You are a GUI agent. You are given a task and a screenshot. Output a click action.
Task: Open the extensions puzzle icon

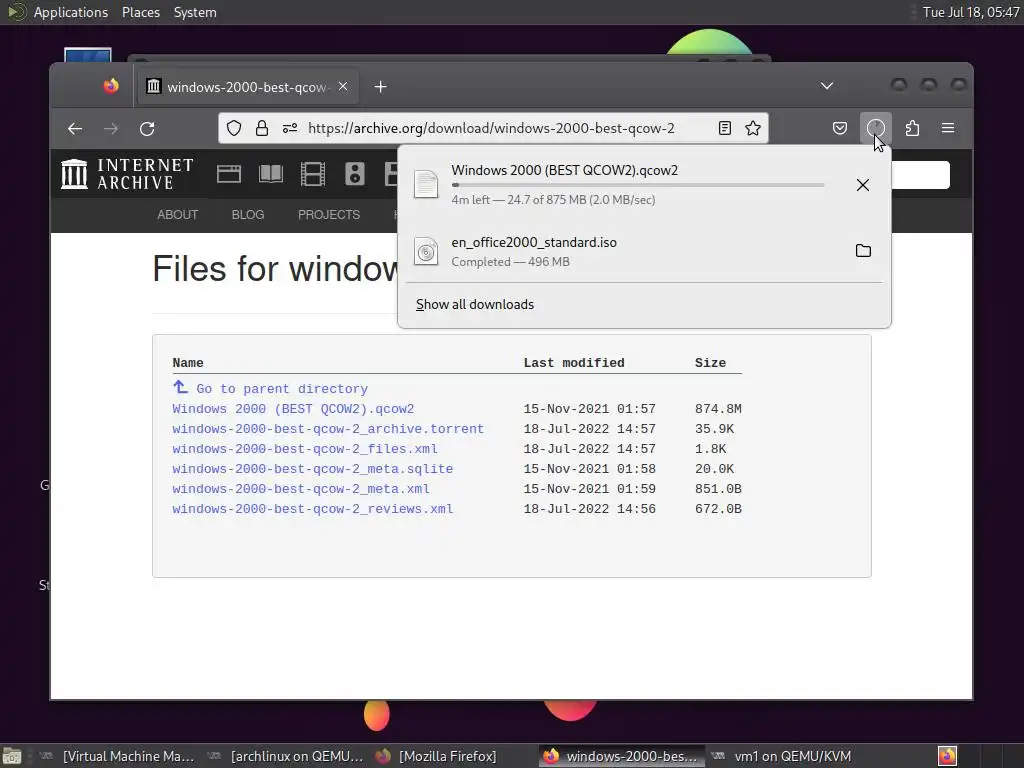(x=912, y=129)
